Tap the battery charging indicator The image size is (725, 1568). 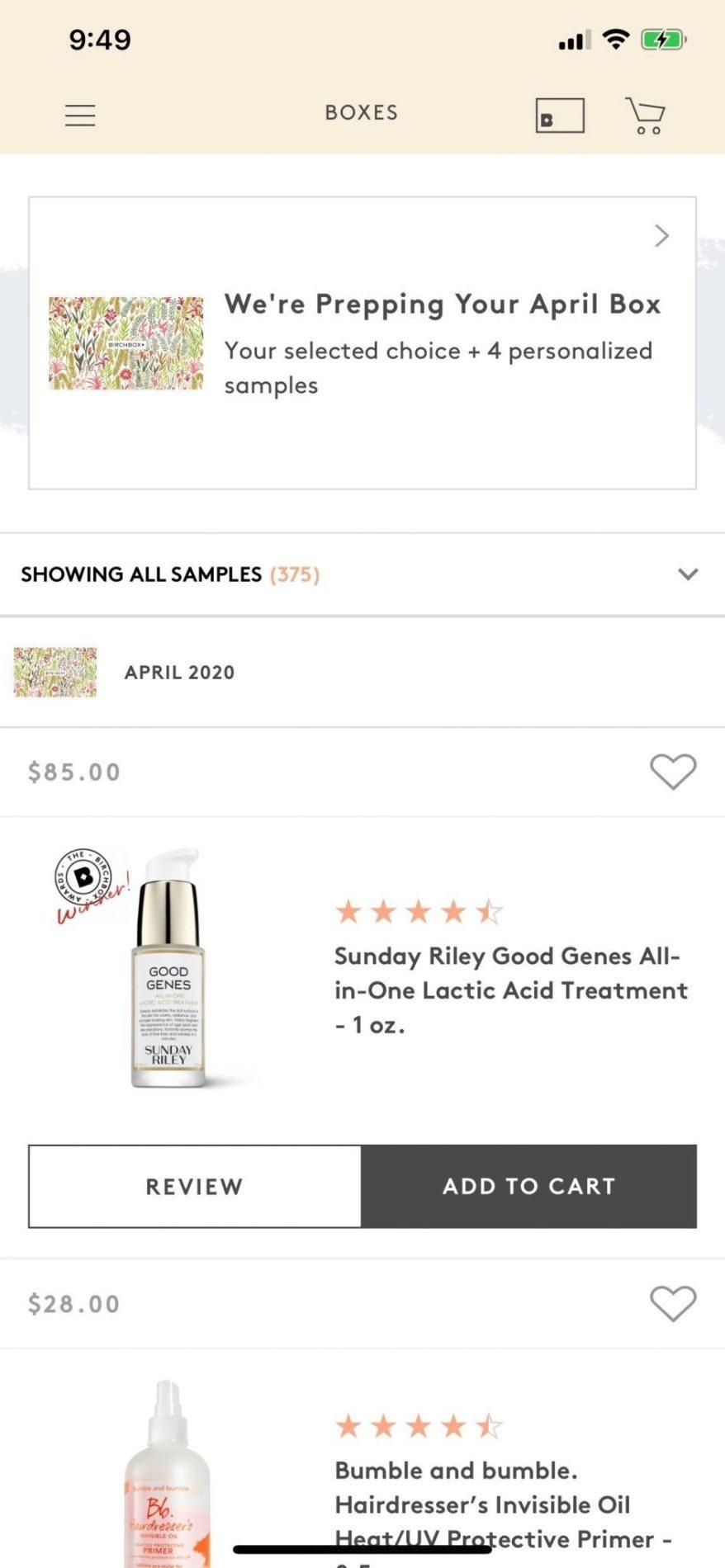point(663,39)
